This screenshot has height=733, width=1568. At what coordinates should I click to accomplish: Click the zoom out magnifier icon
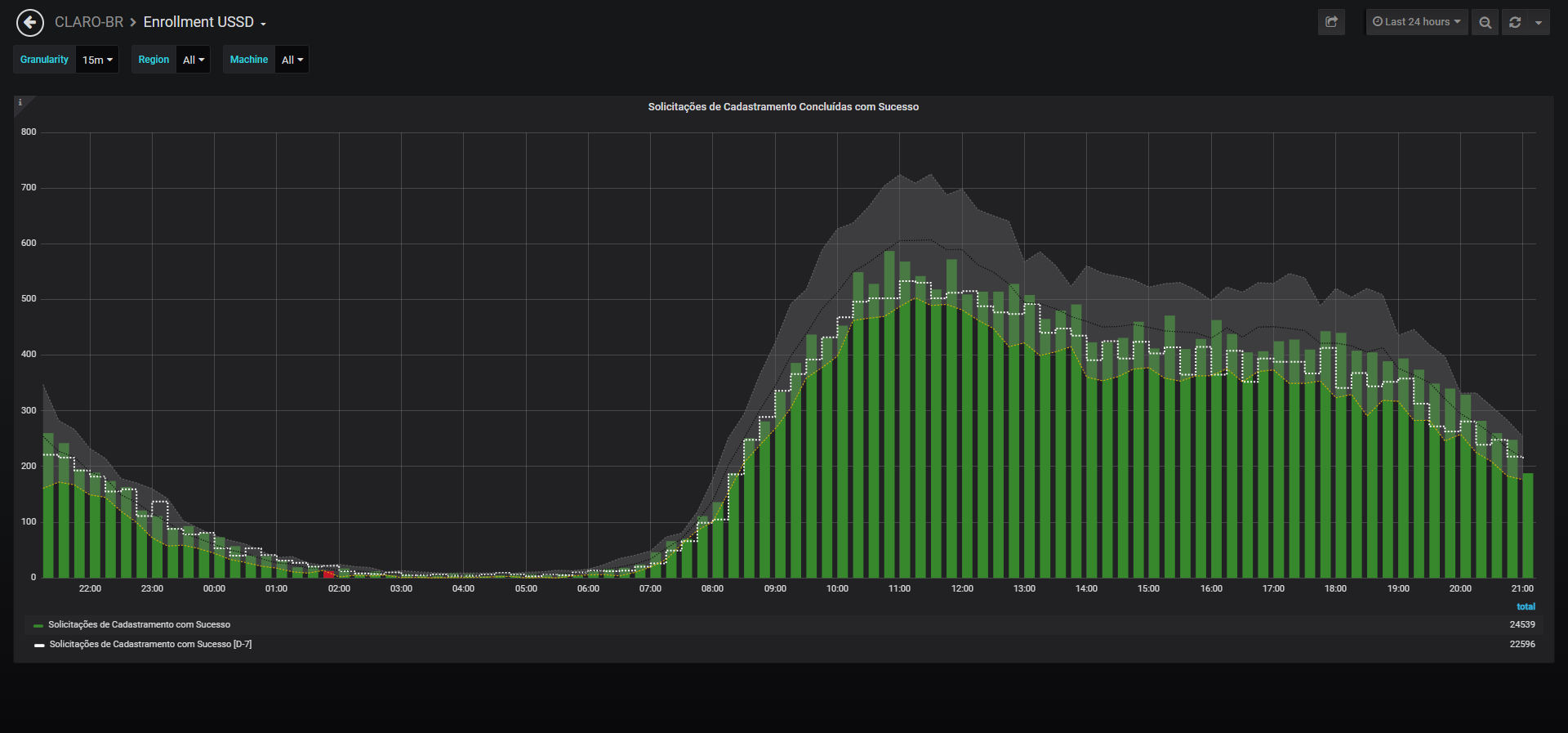coord(1486,22)
